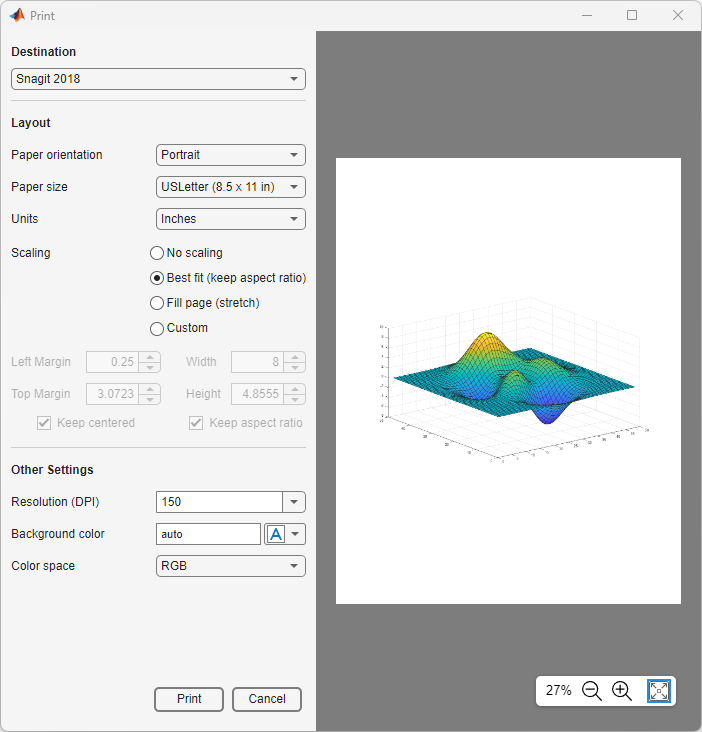The width and height of the screenshot is (702, 732).
Task: Click the fit-to-window preview icon
Action: pyautogui.click(x=659, y=691)
